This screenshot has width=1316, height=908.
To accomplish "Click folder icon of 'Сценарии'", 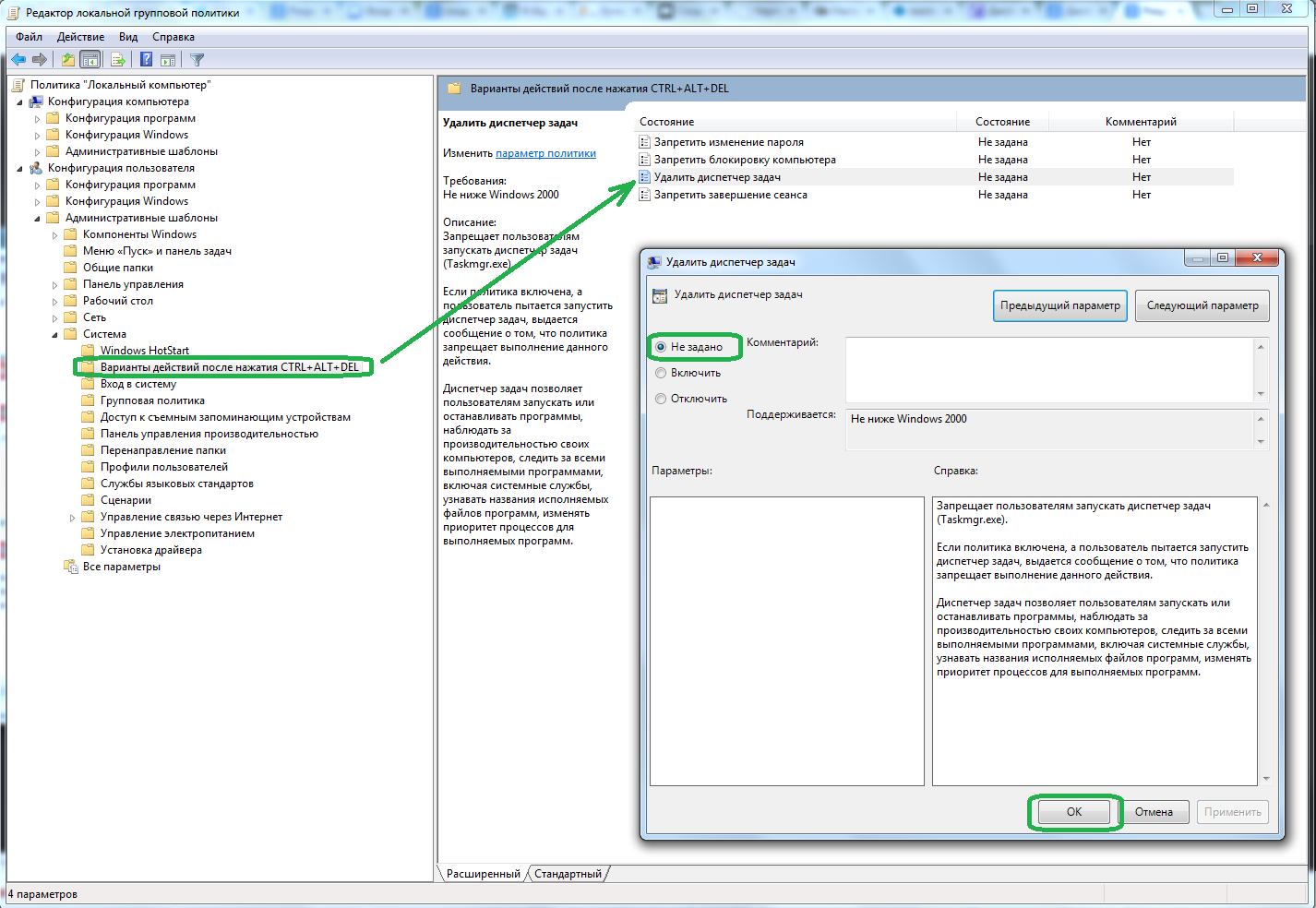I will coord(88,500).
